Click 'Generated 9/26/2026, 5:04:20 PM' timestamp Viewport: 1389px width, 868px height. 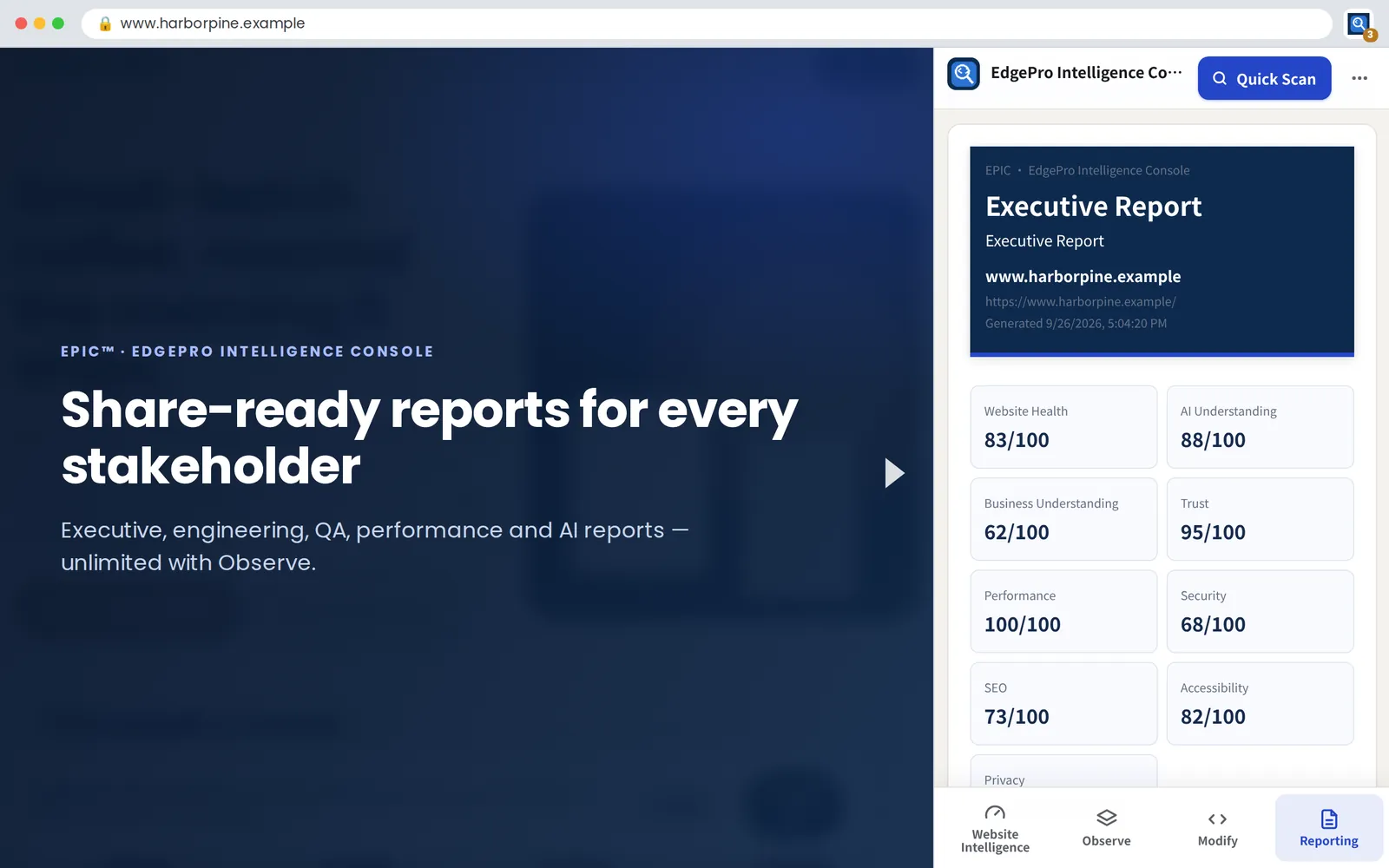1076,324
